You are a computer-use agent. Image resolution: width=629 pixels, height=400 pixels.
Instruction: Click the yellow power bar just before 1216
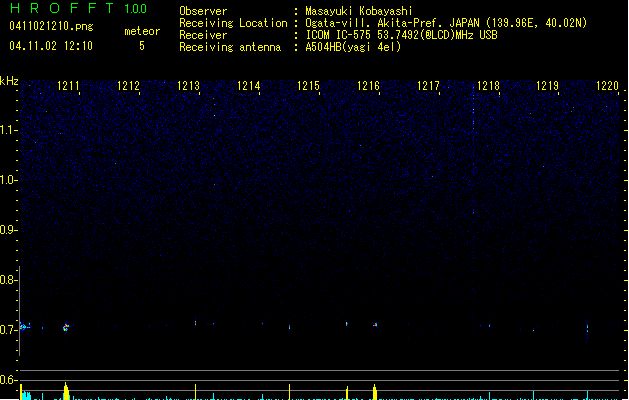[375, 392]
